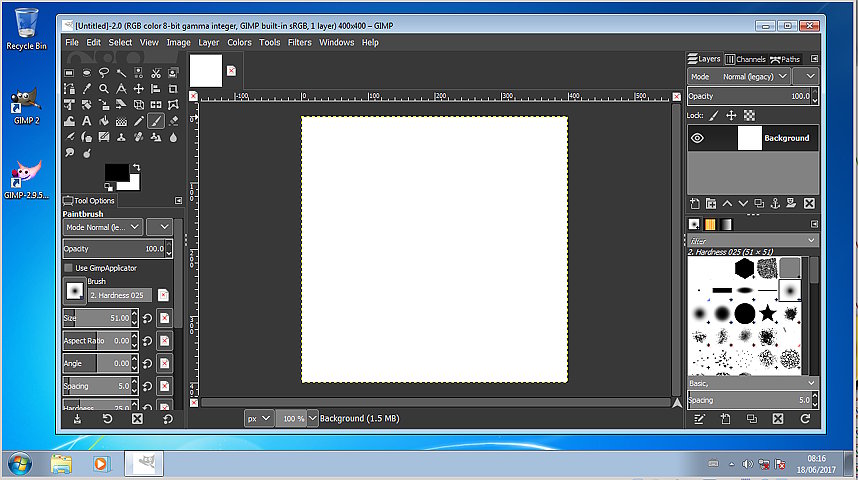Hide the Background layer with eye icon
The width and height of the screenshot is (858, 480).
697,138
